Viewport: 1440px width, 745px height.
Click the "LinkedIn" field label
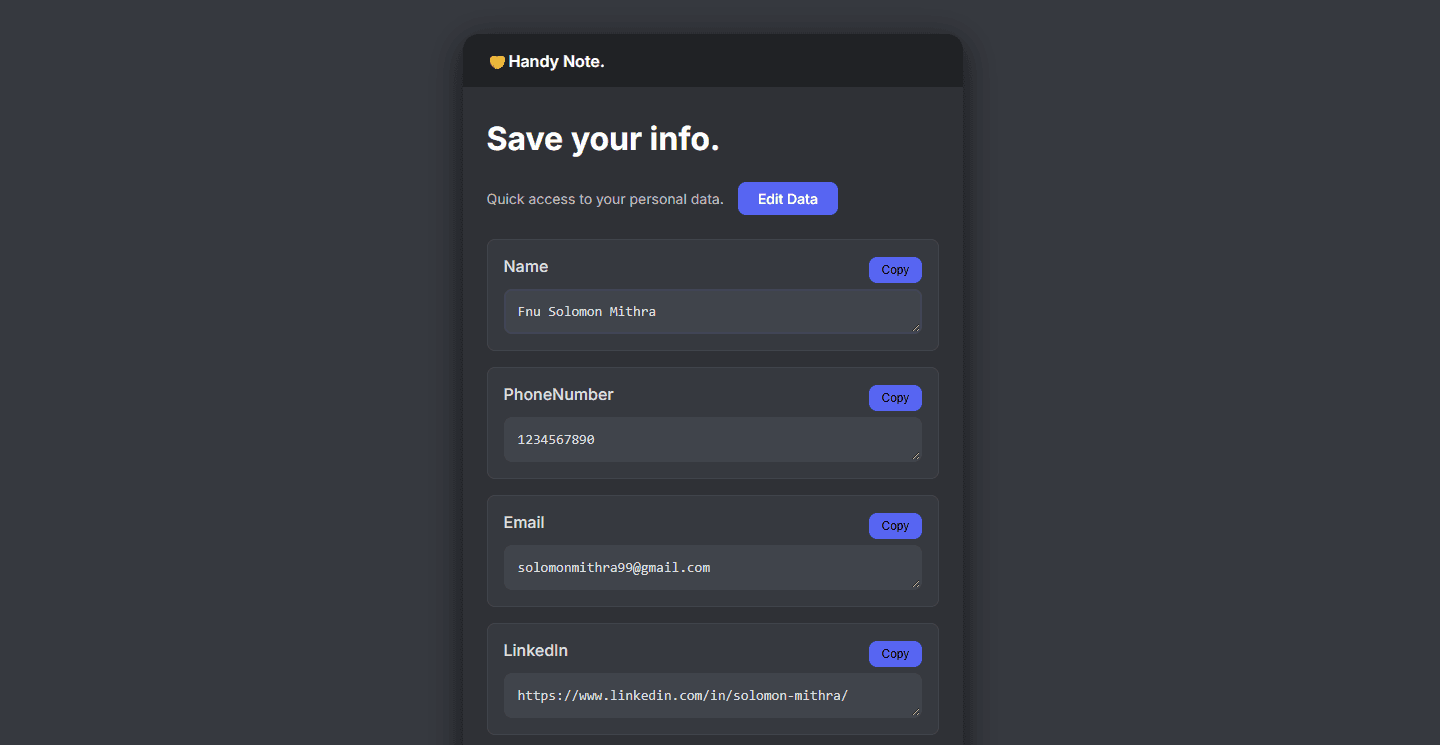pos(536,651)
